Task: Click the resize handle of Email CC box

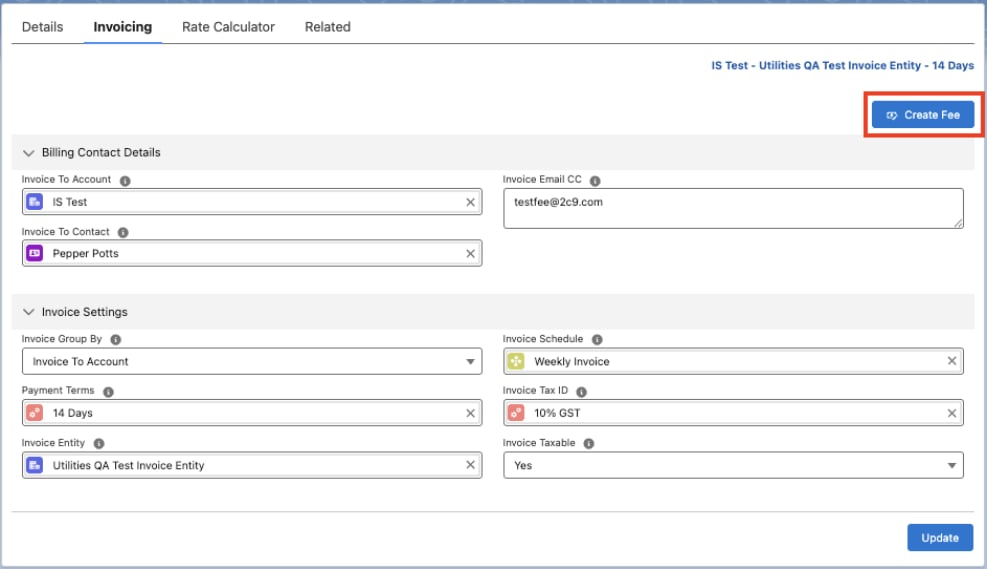Action: coord(958,223)
